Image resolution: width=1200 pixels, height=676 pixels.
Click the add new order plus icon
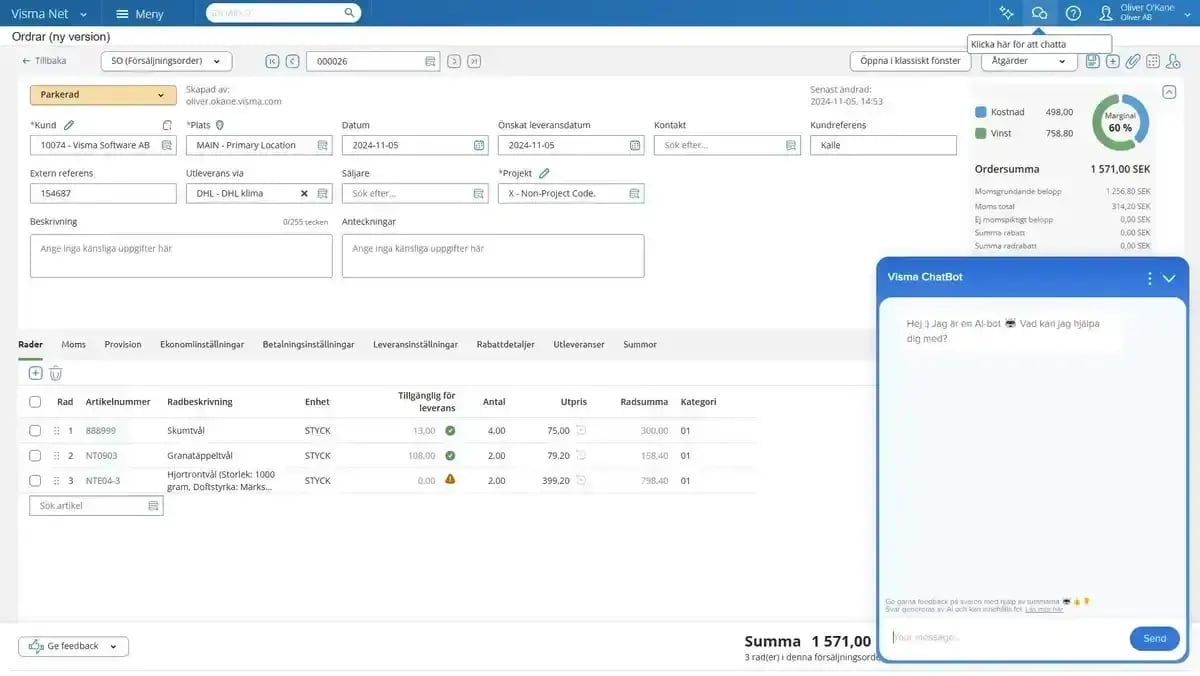(x=1113, y=61)
